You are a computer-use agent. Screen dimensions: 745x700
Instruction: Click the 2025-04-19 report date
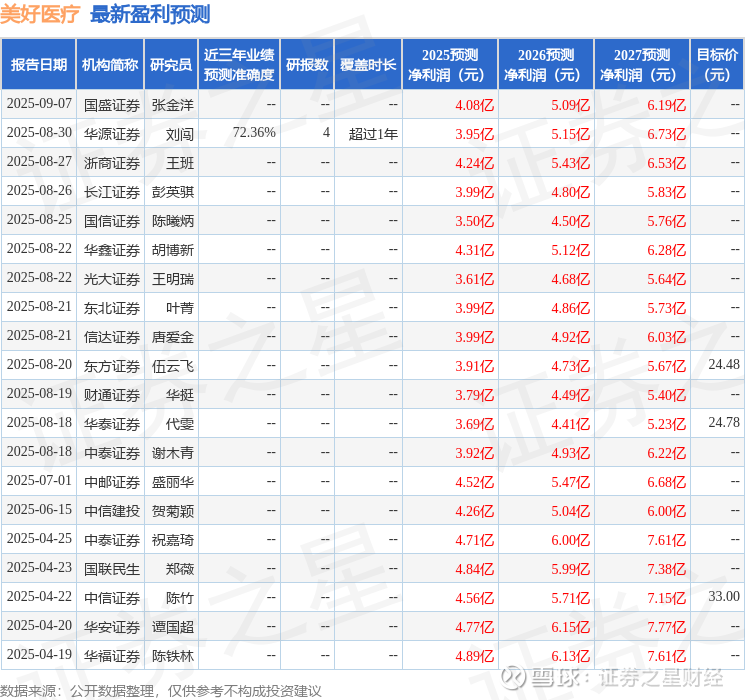pyautogui.click(x=39, y=654)
